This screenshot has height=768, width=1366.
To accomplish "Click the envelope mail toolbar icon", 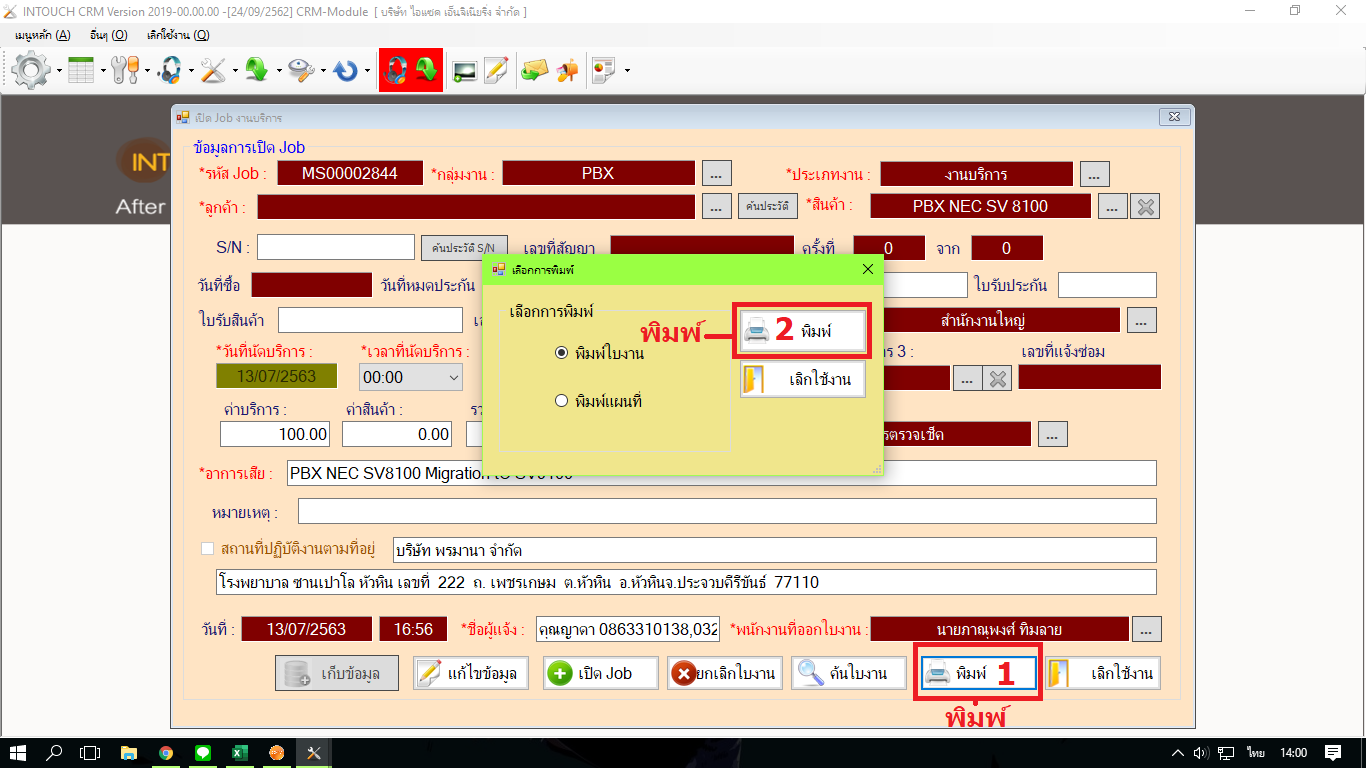I will (x=535, y=70).
